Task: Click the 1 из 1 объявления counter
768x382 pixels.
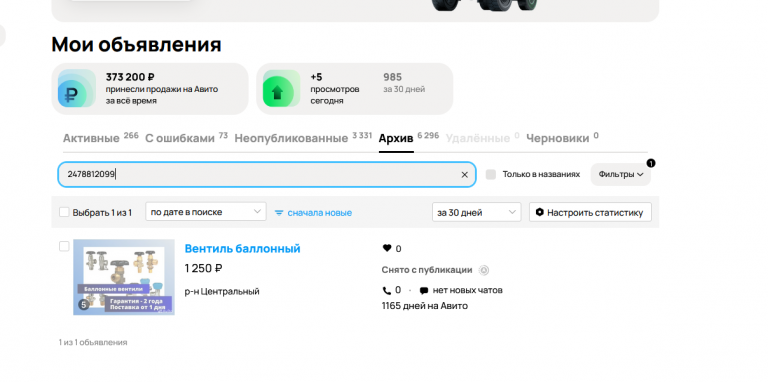Action: point(93,342)
